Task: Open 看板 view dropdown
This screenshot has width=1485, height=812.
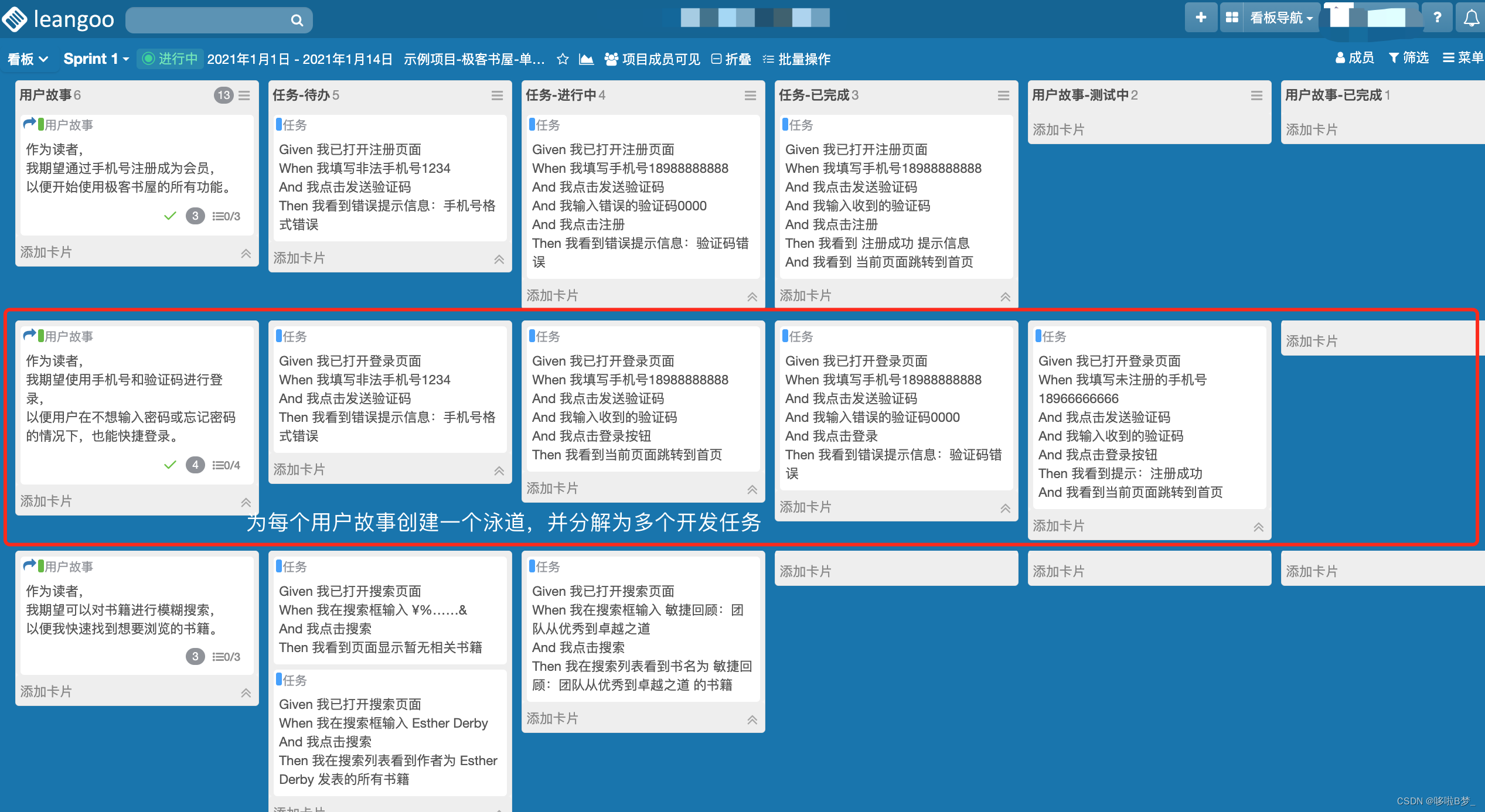Action: point(28,59)
